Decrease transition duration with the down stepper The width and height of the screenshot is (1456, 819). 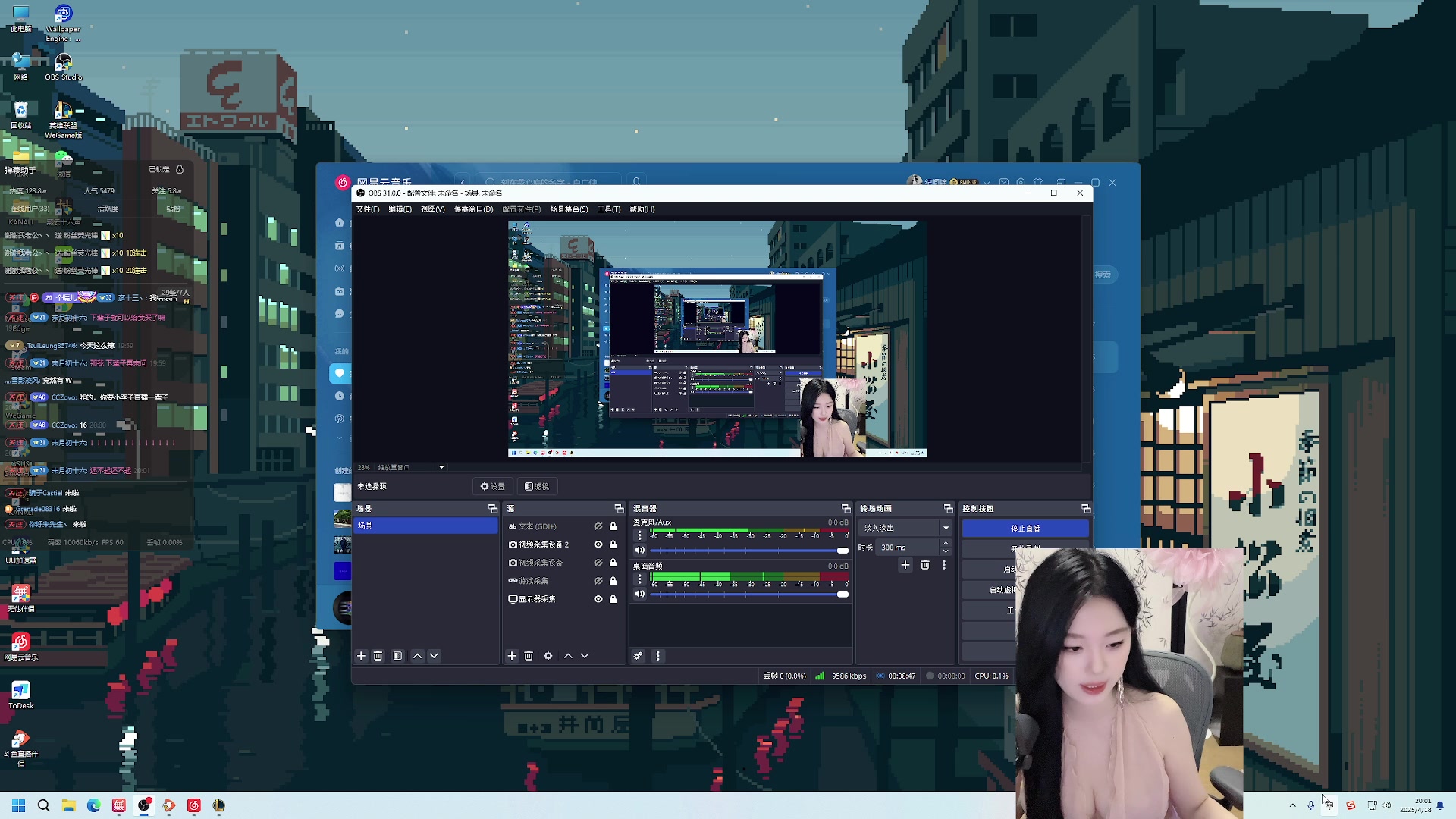946,551
